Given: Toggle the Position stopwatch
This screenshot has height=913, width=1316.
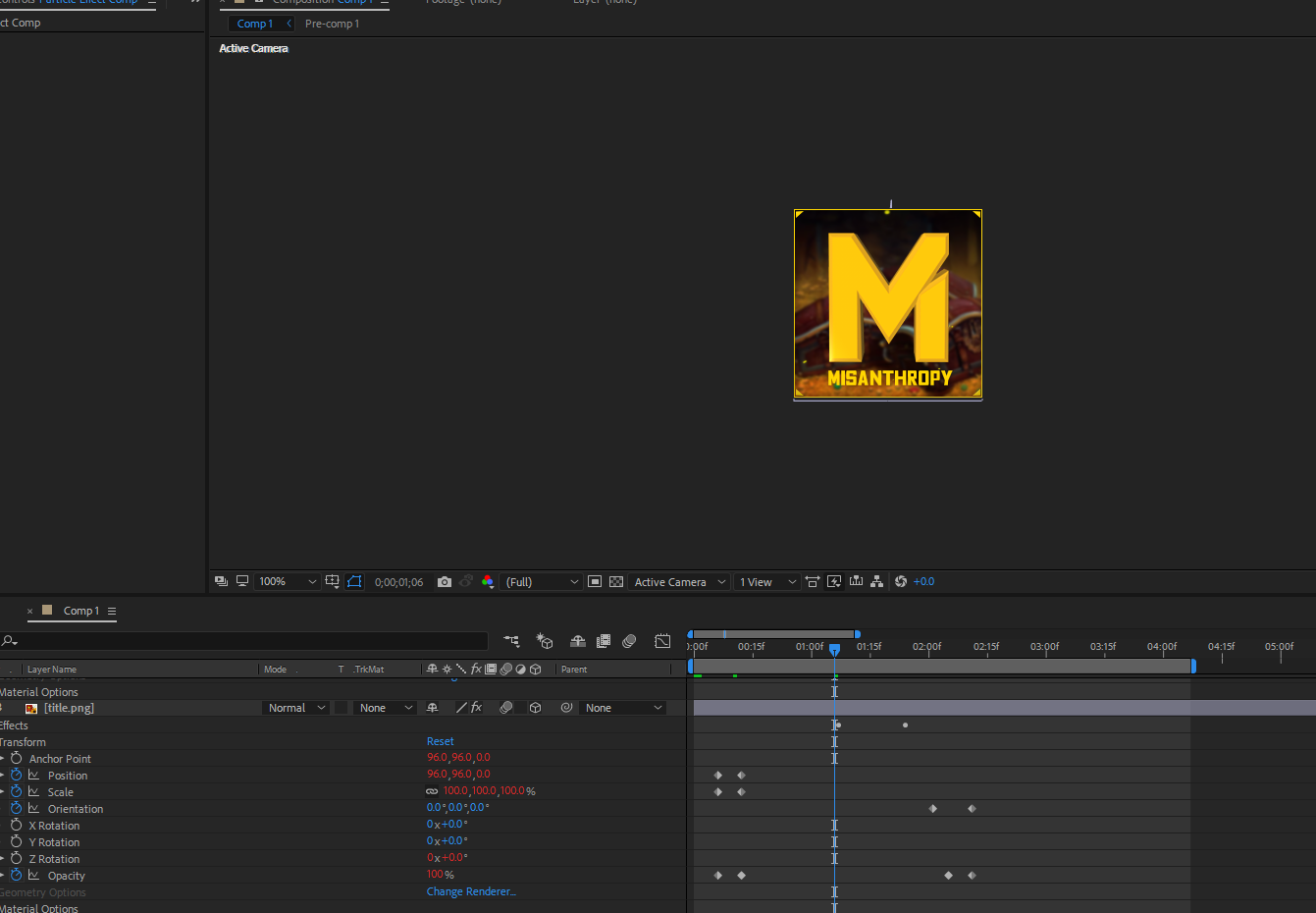Looking at the screenshot, I should pos(16,775).
